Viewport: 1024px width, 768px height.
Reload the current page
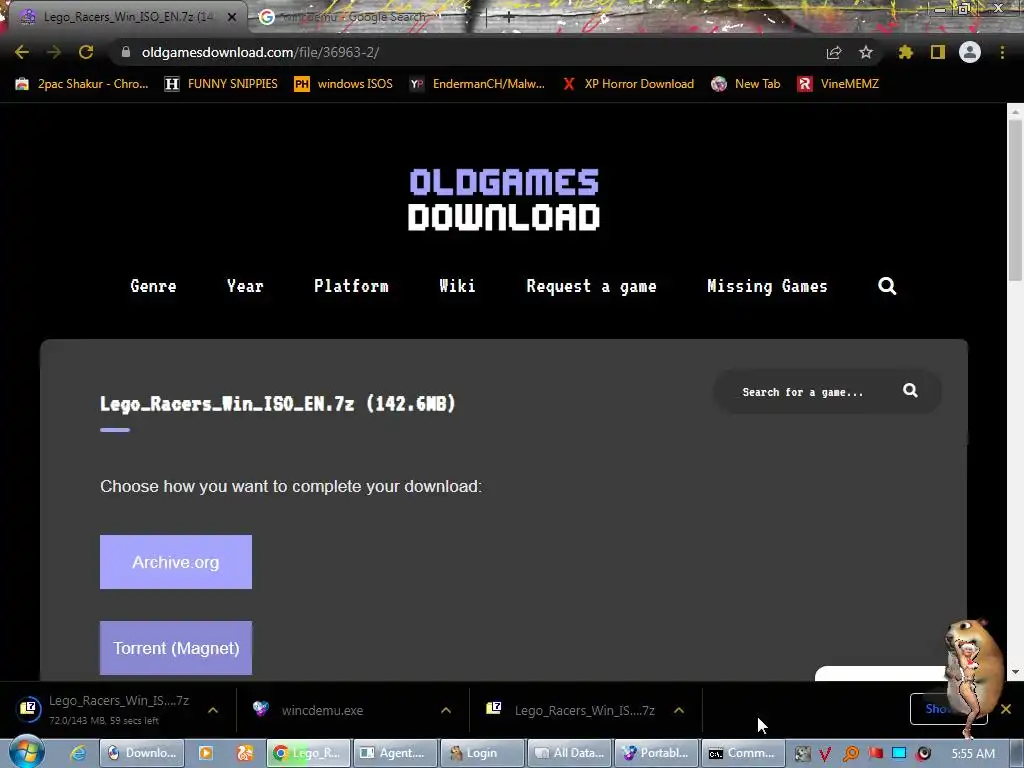(86, 52)
